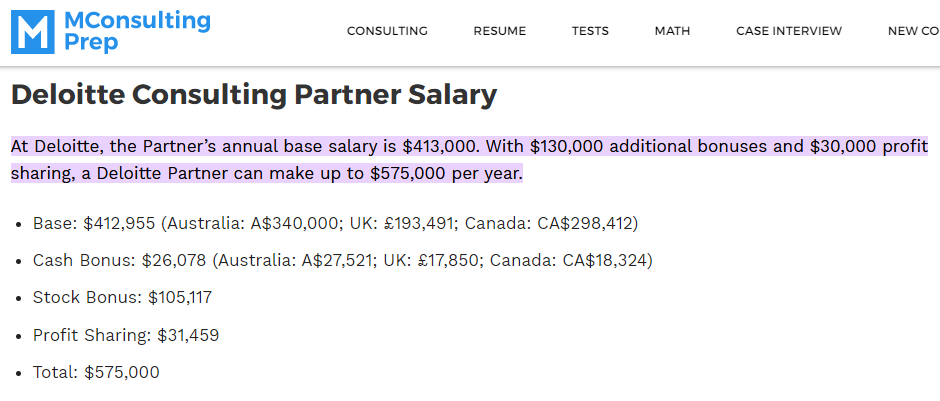940x401 pixels.
Task: Click the partially visible NEW CO menu item
Action: coord(914,31)
